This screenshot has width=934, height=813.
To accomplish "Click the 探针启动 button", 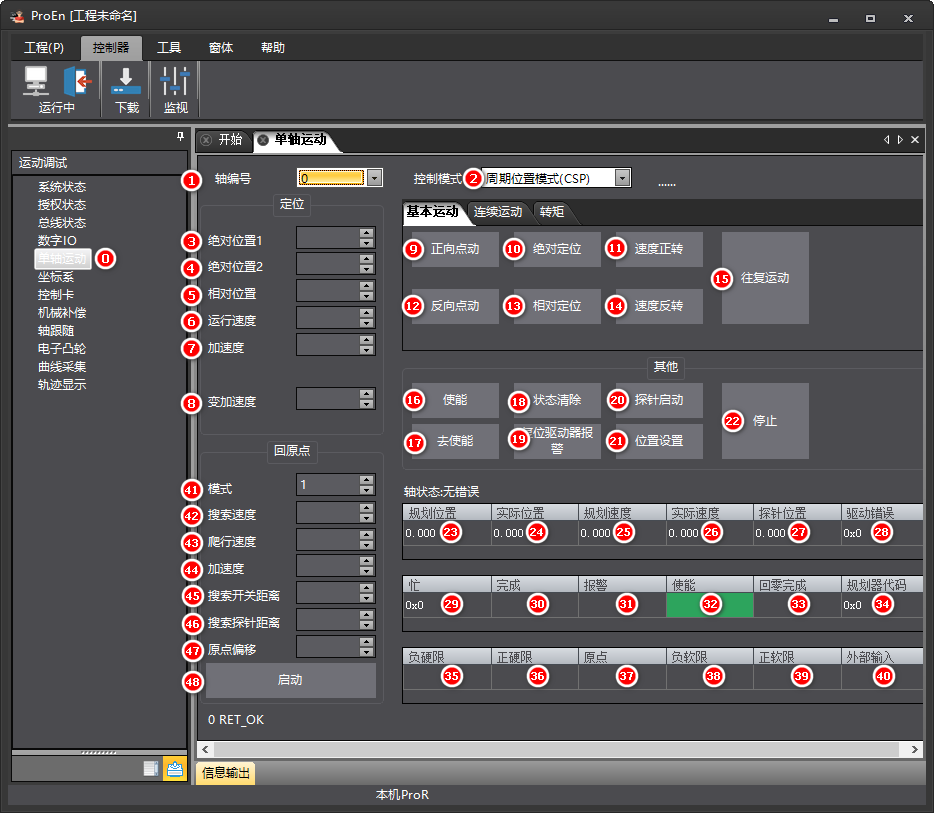I will click(x=659, y=400).
